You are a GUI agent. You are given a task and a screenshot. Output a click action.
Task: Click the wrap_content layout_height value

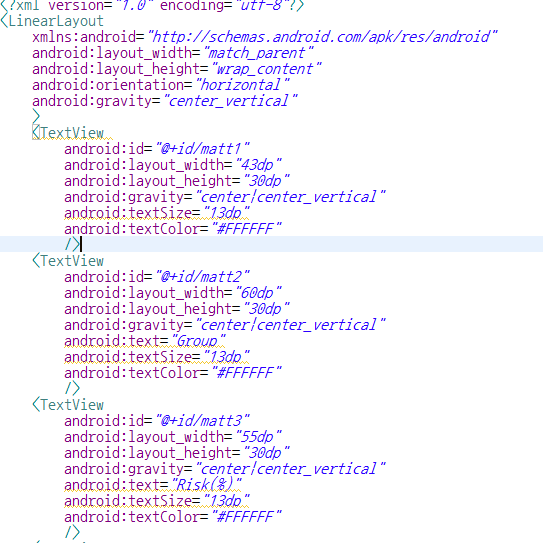tap(267, 69)
